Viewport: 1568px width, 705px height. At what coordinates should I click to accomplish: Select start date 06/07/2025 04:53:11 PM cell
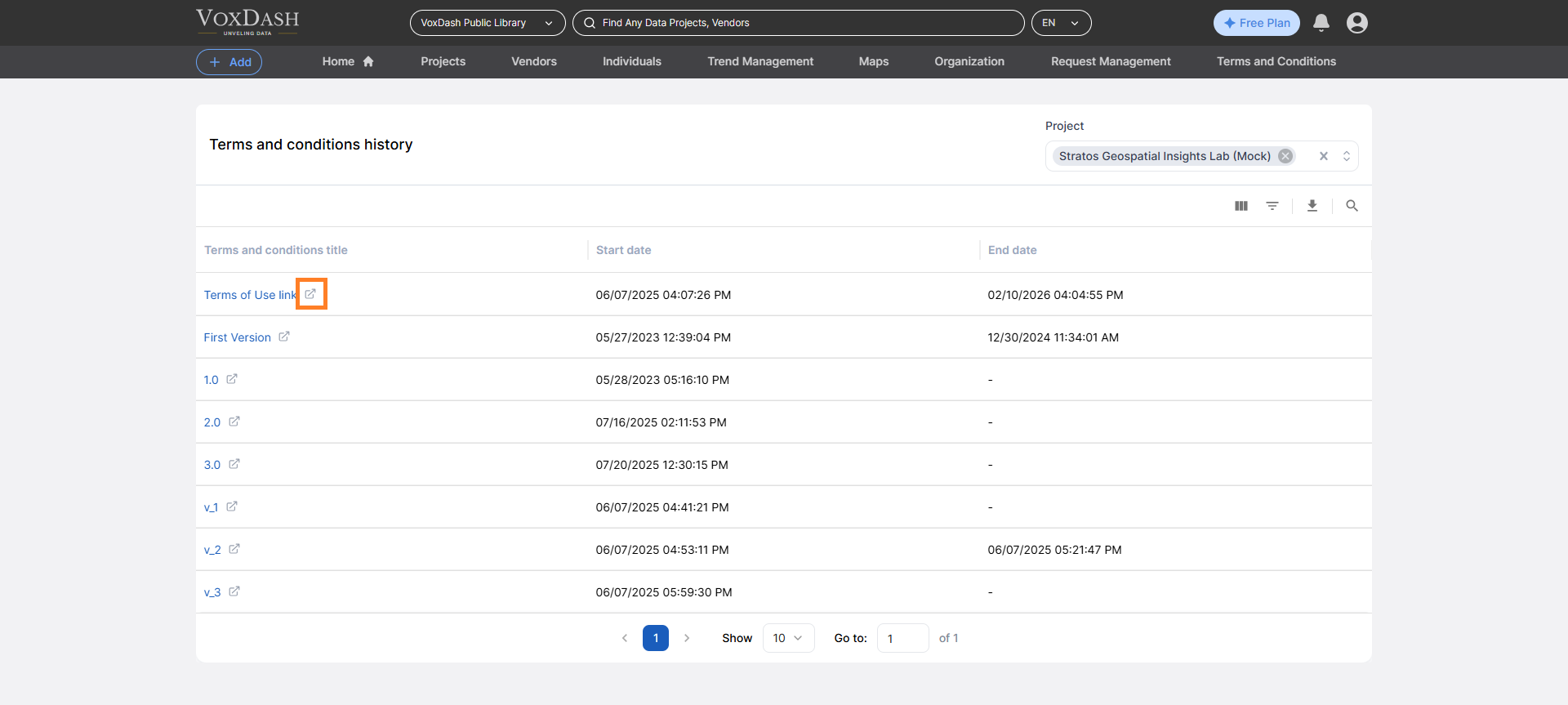662,550
